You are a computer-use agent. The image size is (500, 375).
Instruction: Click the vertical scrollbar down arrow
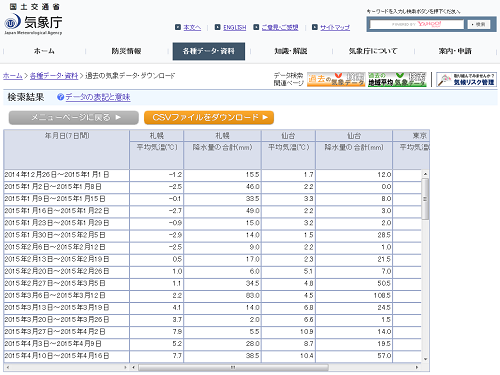425,359
